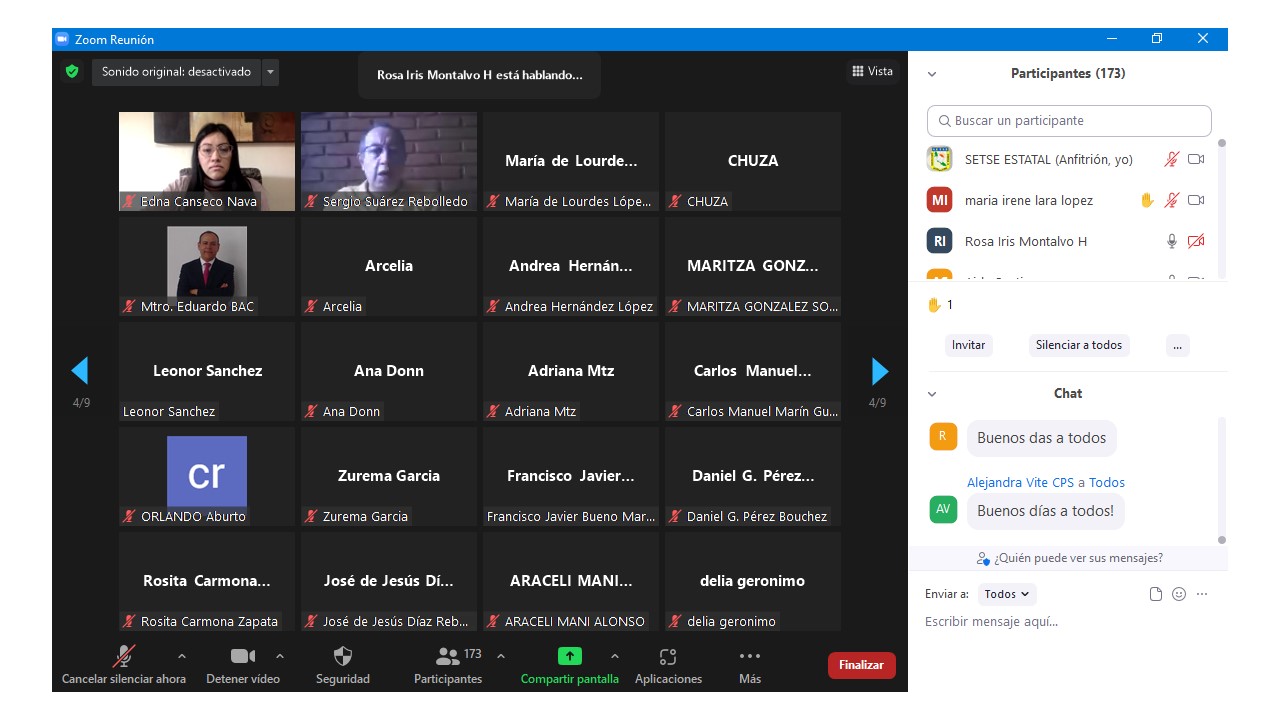Open the Aplicaciones icon
1280x720 pixels.
[668, 656]
